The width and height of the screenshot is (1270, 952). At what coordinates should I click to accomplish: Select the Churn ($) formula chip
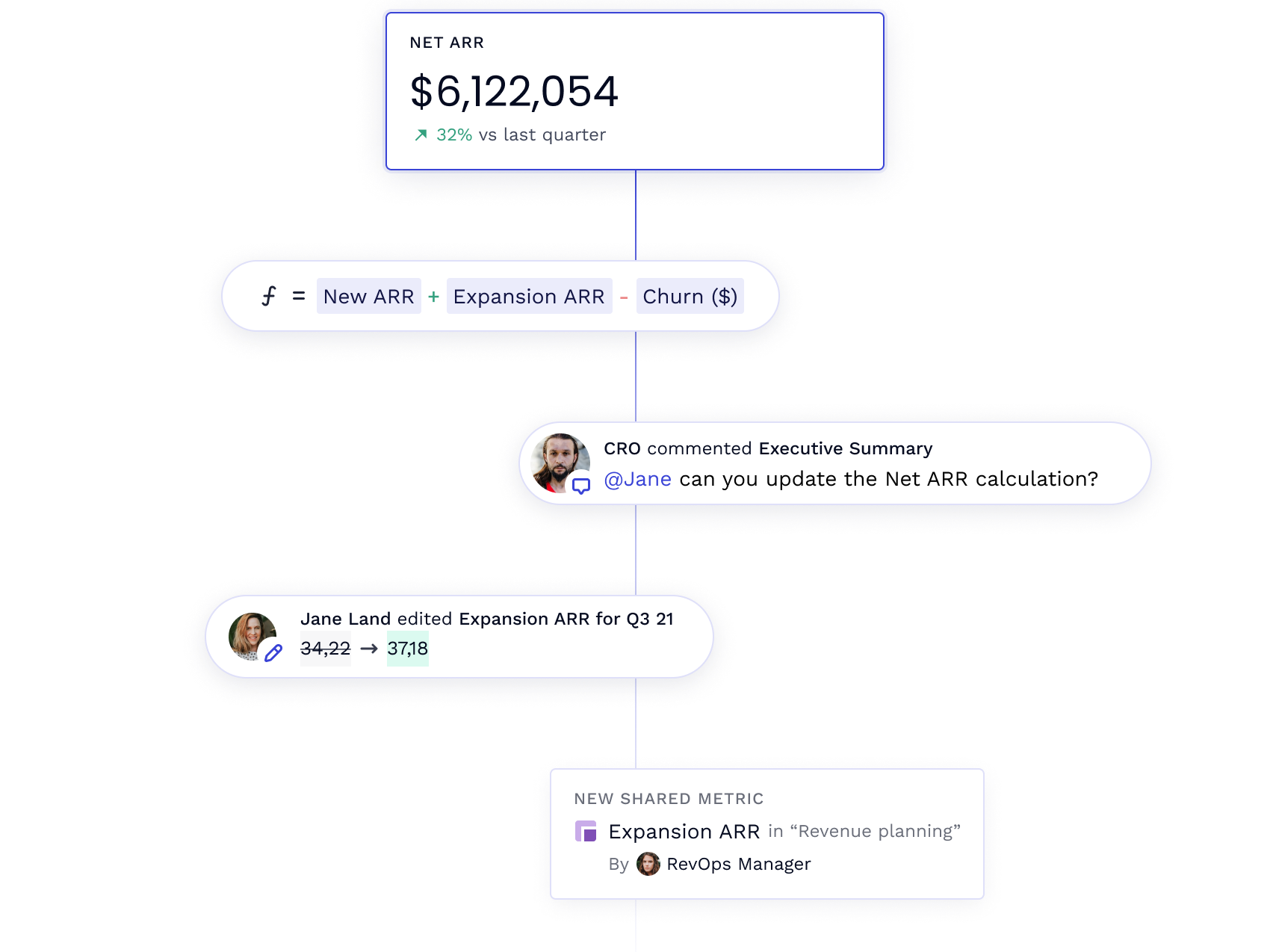(x=690, y=297)
